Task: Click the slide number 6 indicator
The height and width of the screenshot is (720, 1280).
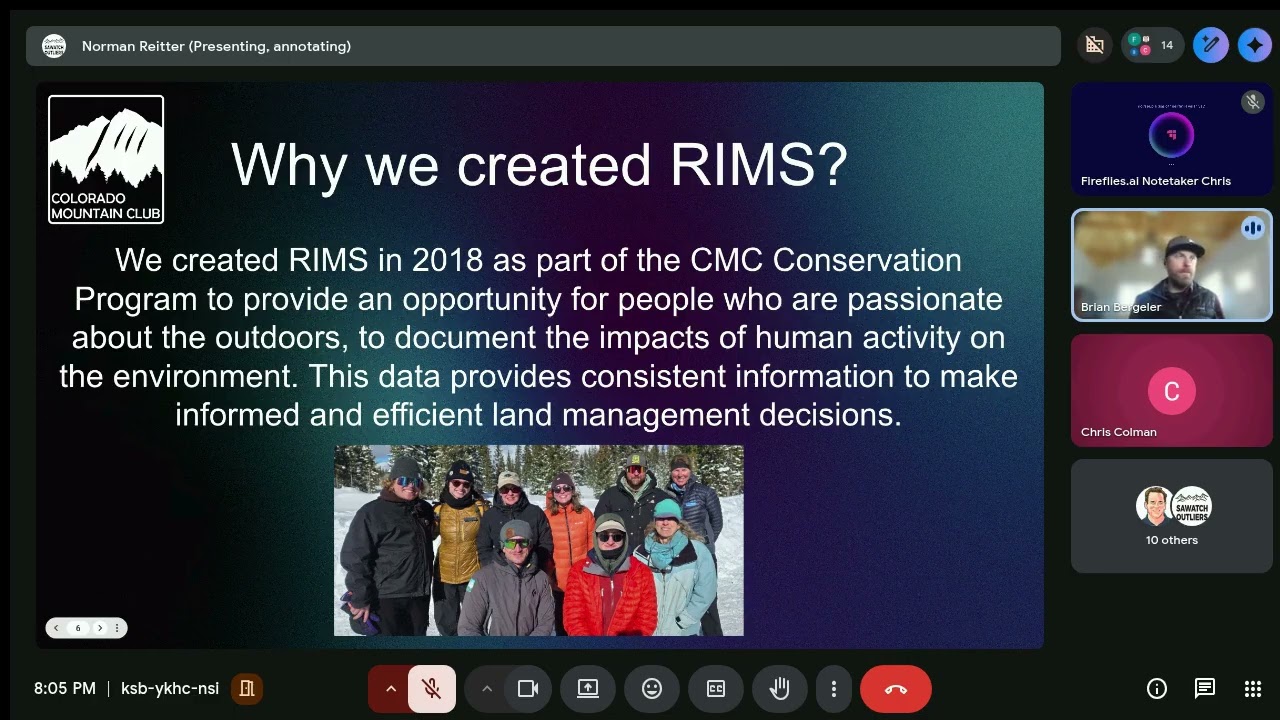Action: [x=78, y=628]
